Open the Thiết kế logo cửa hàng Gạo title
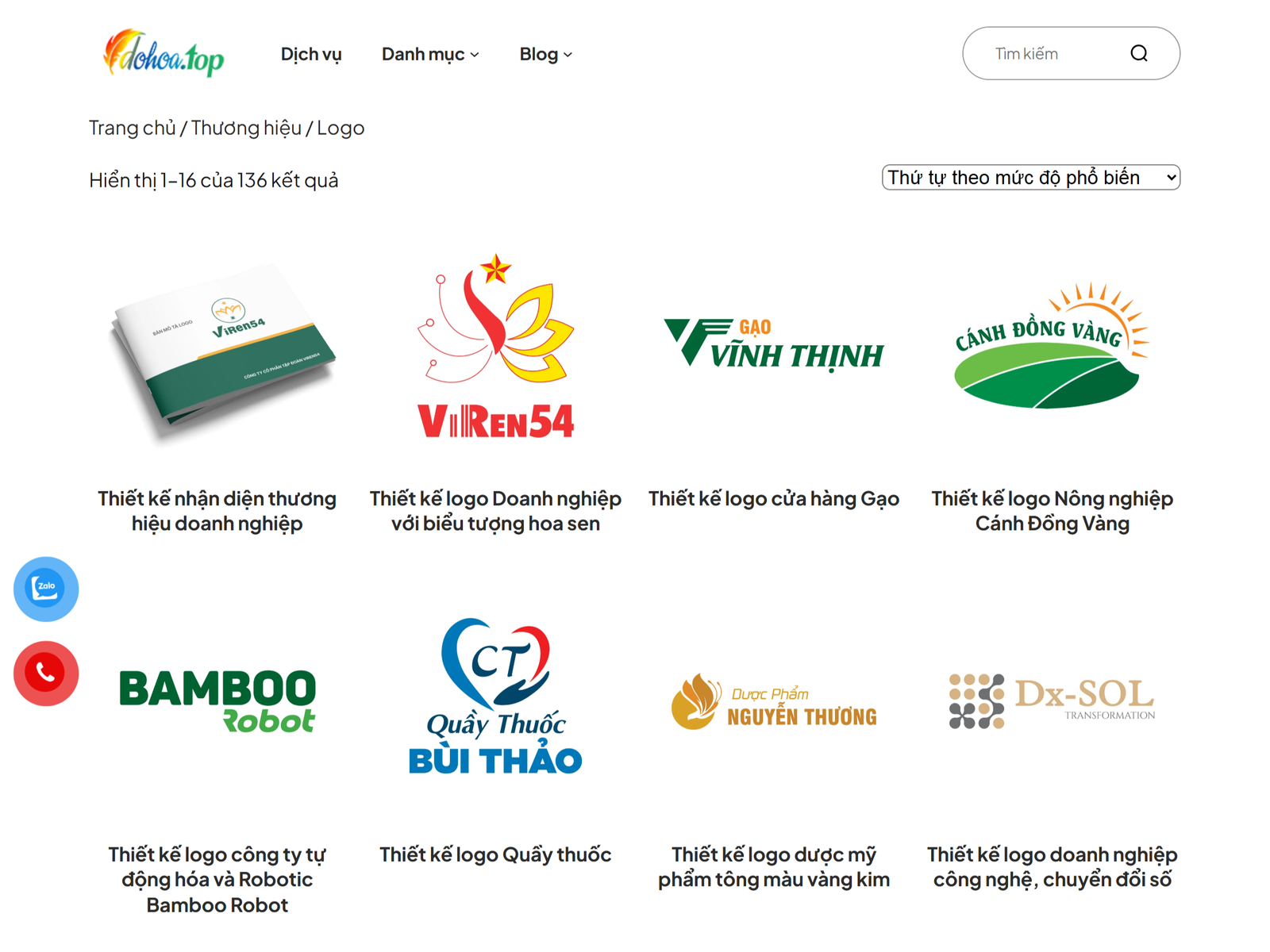The height and width of the screenshot is (952, 1270). 774,498
